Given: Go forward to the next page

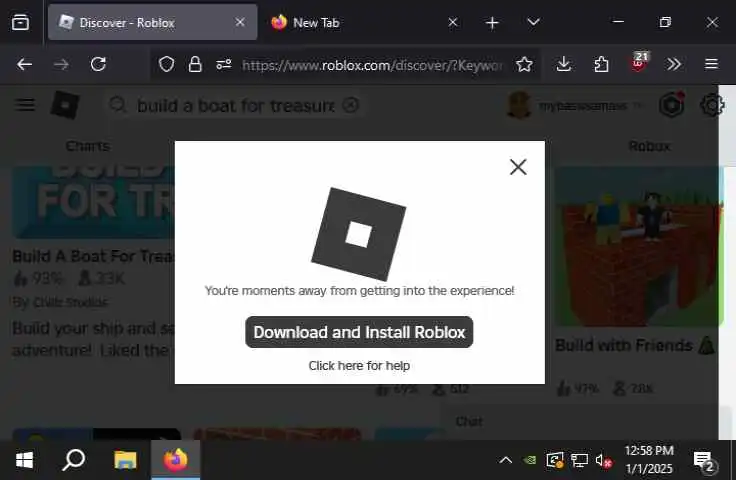Looking at the screenshot, I should 61,64.
